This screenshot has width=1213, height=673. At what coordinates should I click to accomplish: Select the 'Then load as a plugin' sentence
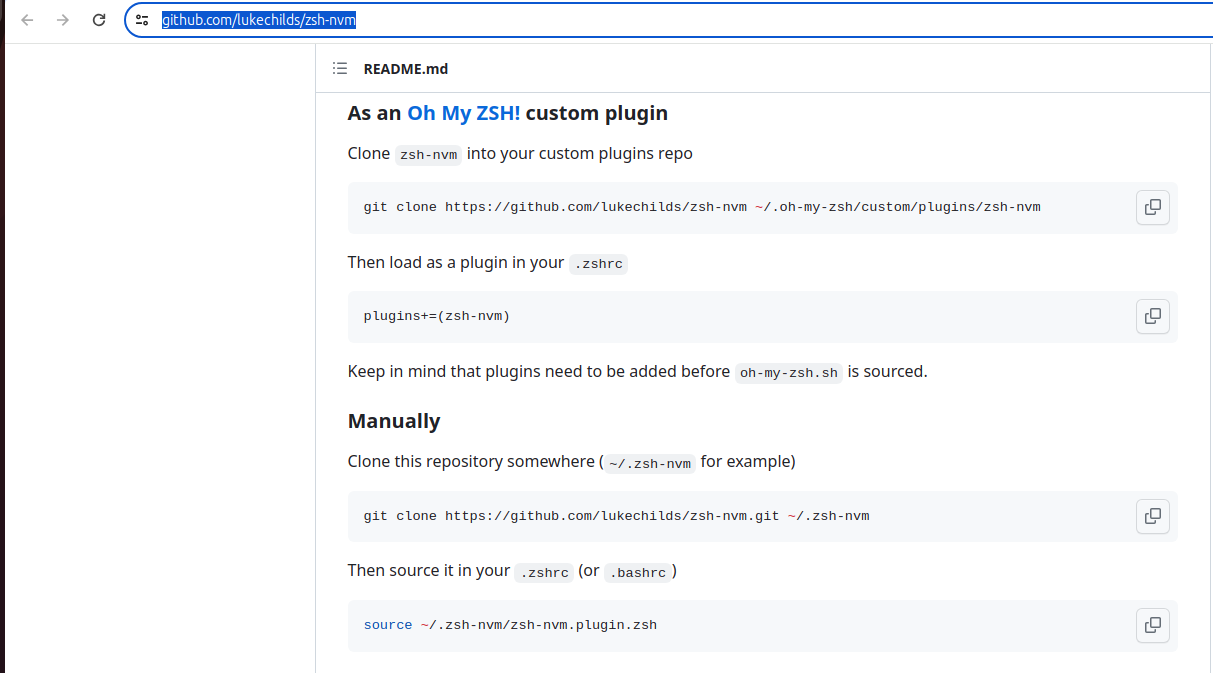point(488,263)
